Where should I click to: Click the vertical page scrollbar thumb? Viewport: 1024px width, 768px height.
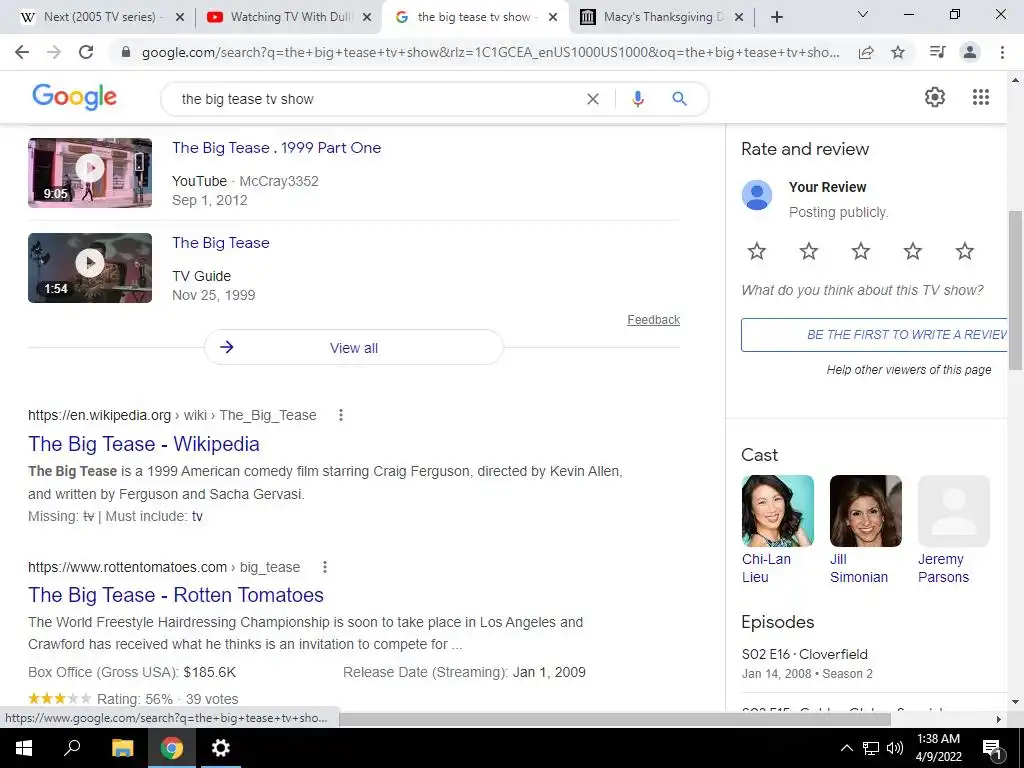pyautogui.click(x=1015, y=289)
